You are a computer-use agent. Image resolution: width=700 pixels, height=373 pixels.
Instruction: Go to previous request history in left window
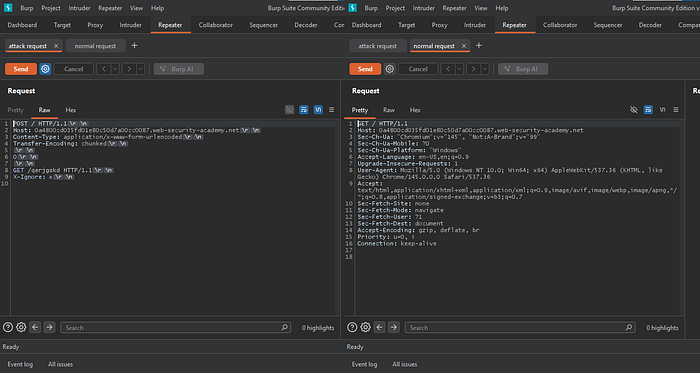coord(104,69)
